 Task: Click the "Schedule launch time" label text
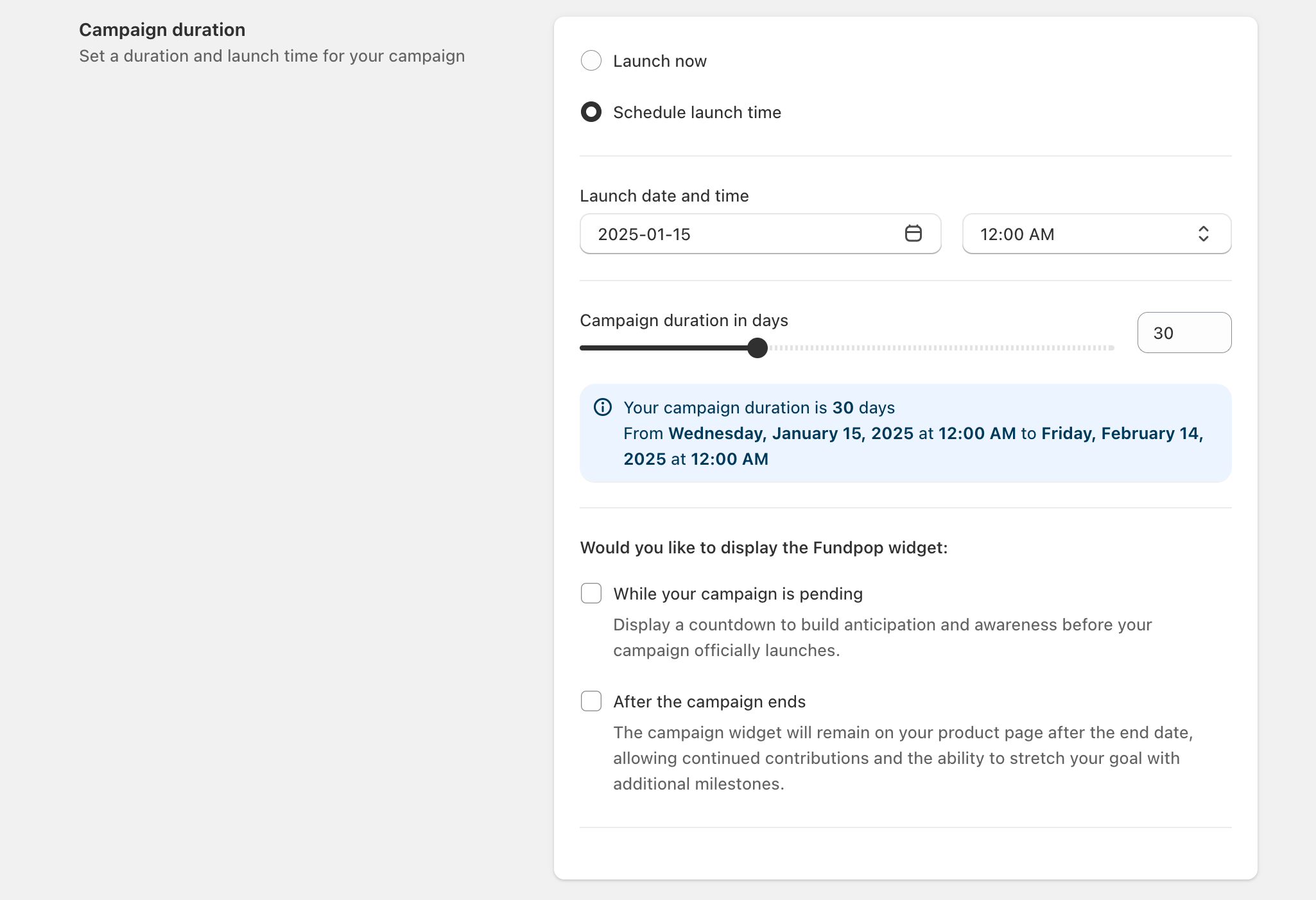(697, 112)
